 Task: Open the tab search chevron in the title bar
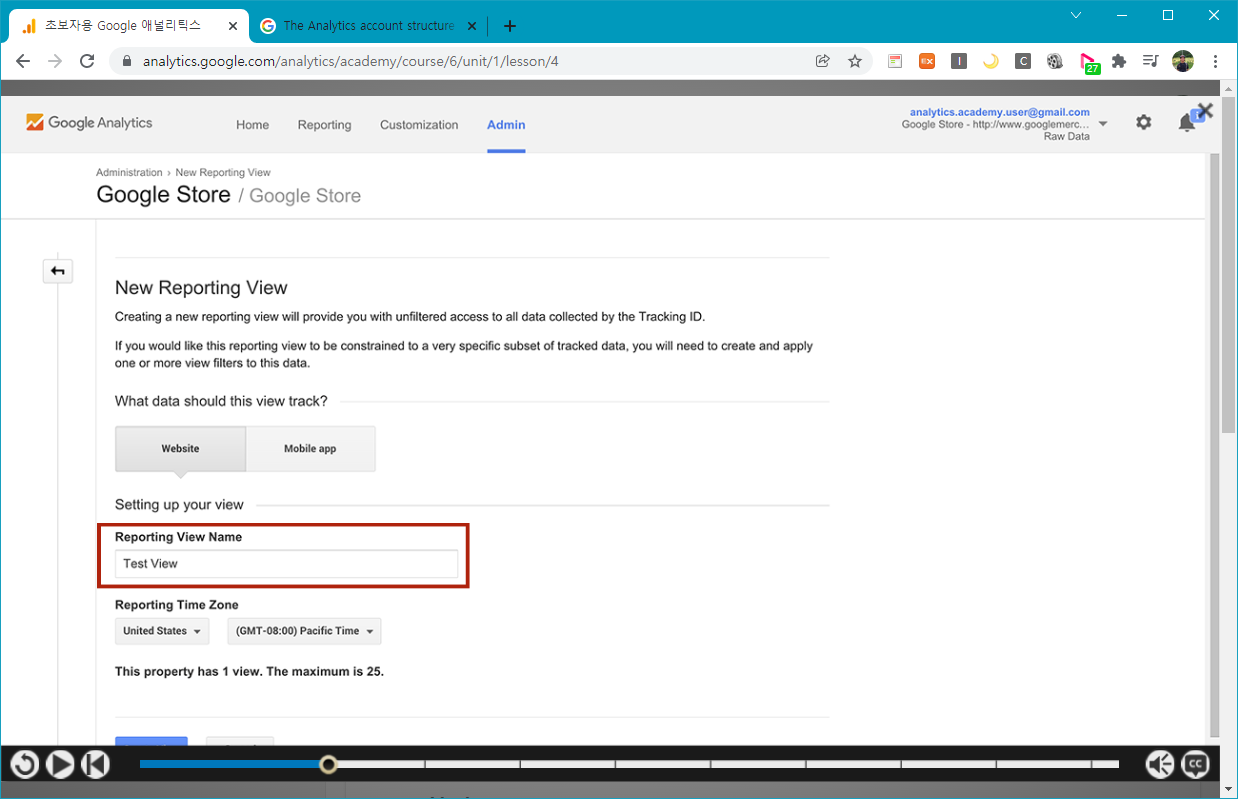click(x=1076, y=15)
